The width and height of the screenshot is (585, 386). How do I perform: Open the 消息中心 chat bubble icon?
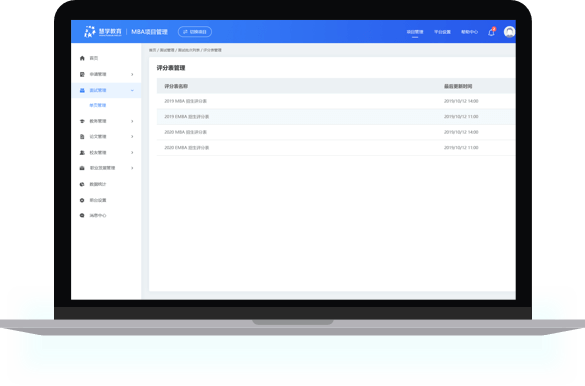(82, 216)
